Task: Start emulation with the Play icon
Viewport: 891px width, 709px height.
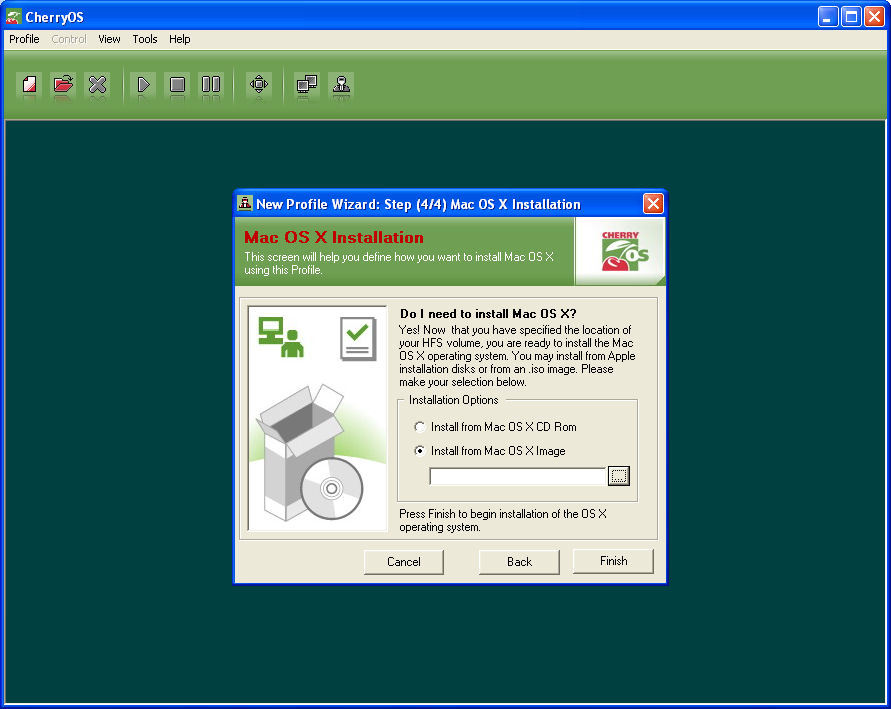Action: [143, 85]
